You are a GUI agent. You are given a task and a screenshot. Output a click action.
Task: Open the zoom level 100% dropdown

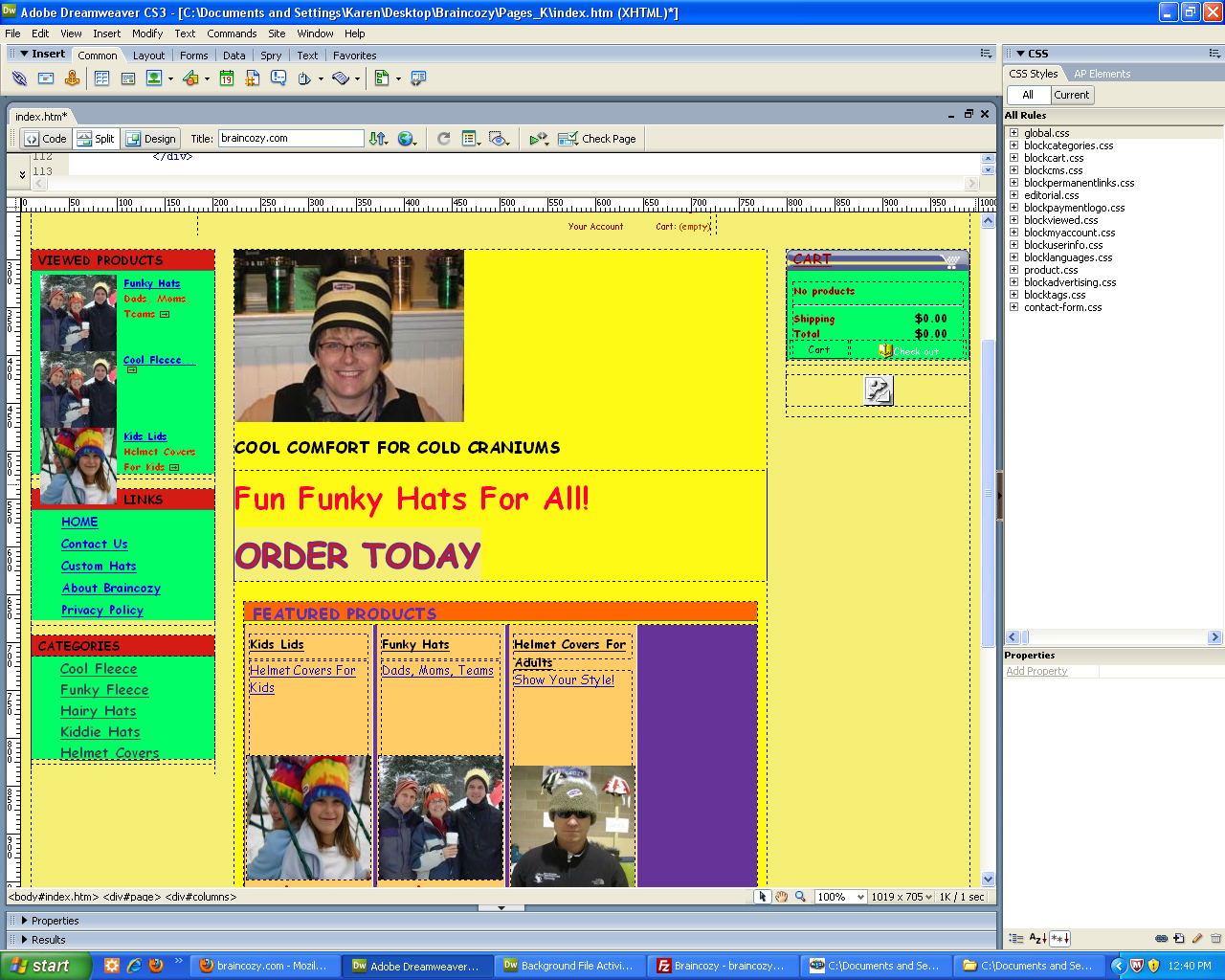tap(860, 897)
